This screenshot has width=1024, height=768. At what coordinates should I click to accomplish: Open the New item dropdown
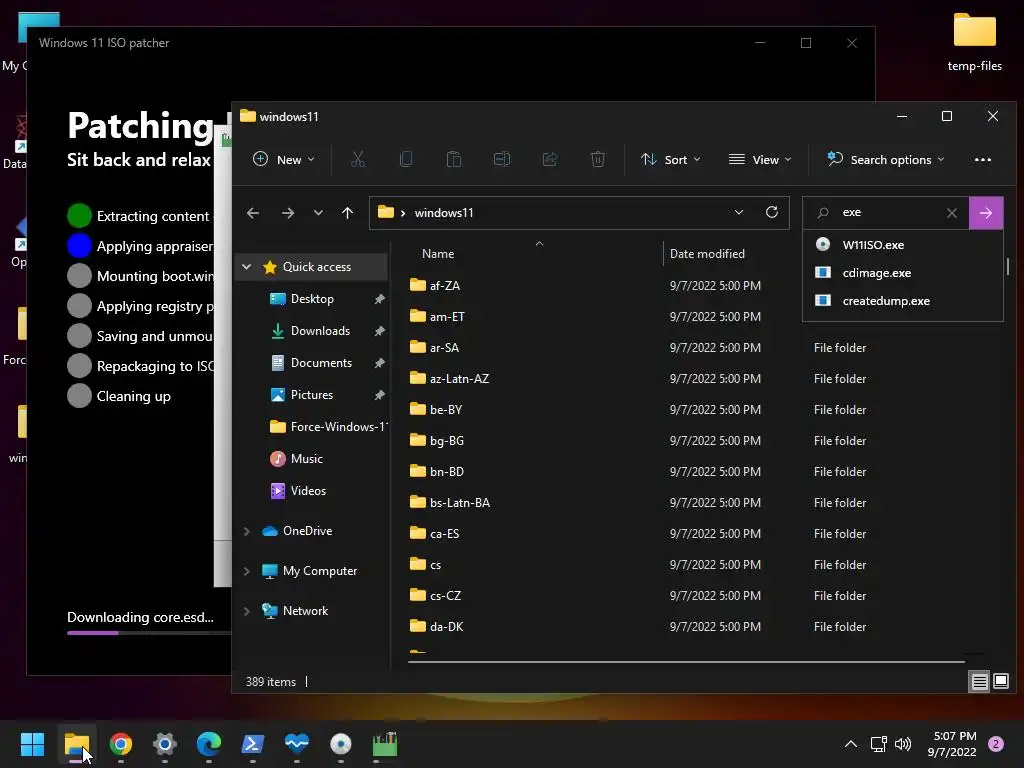pos(283,159)
